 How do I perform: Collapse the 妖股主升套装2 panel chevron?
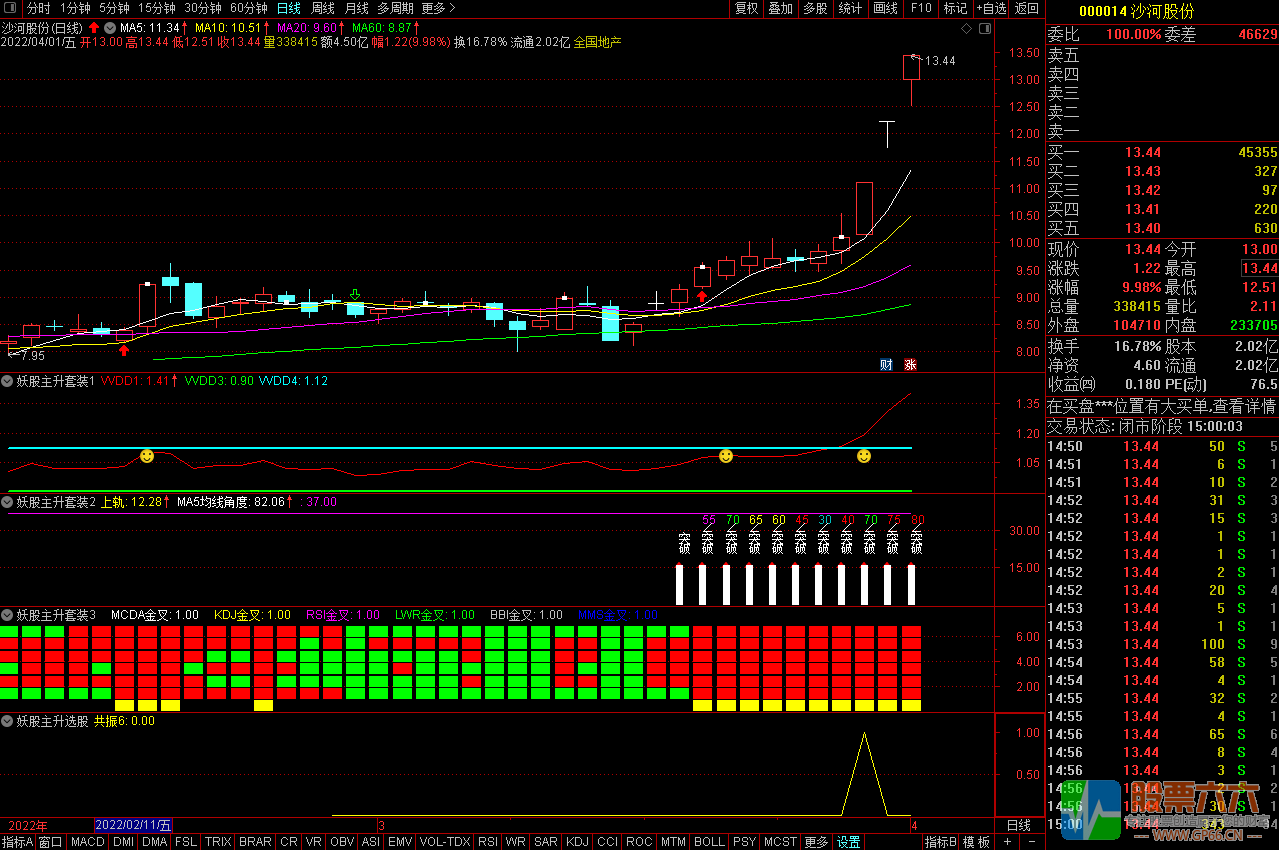click(7, 502)
